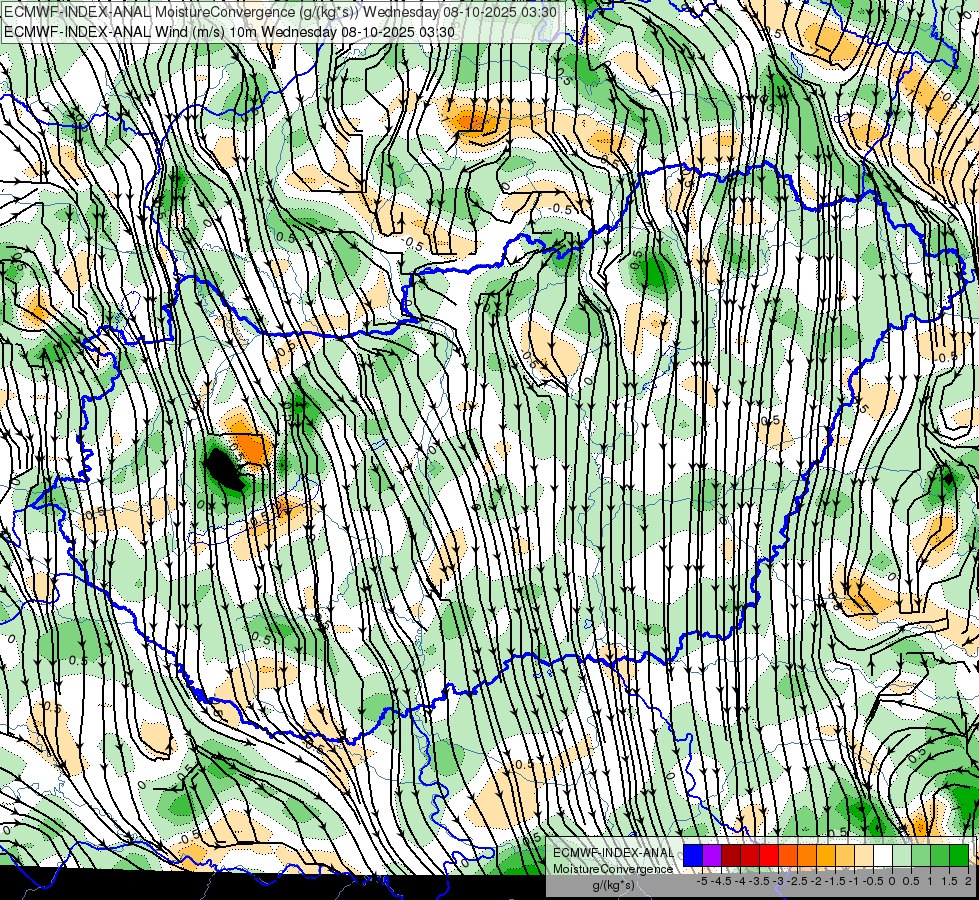Click the ECMWF-INDEX-ANAL label in the legend
979x900 pixels.
613,852
